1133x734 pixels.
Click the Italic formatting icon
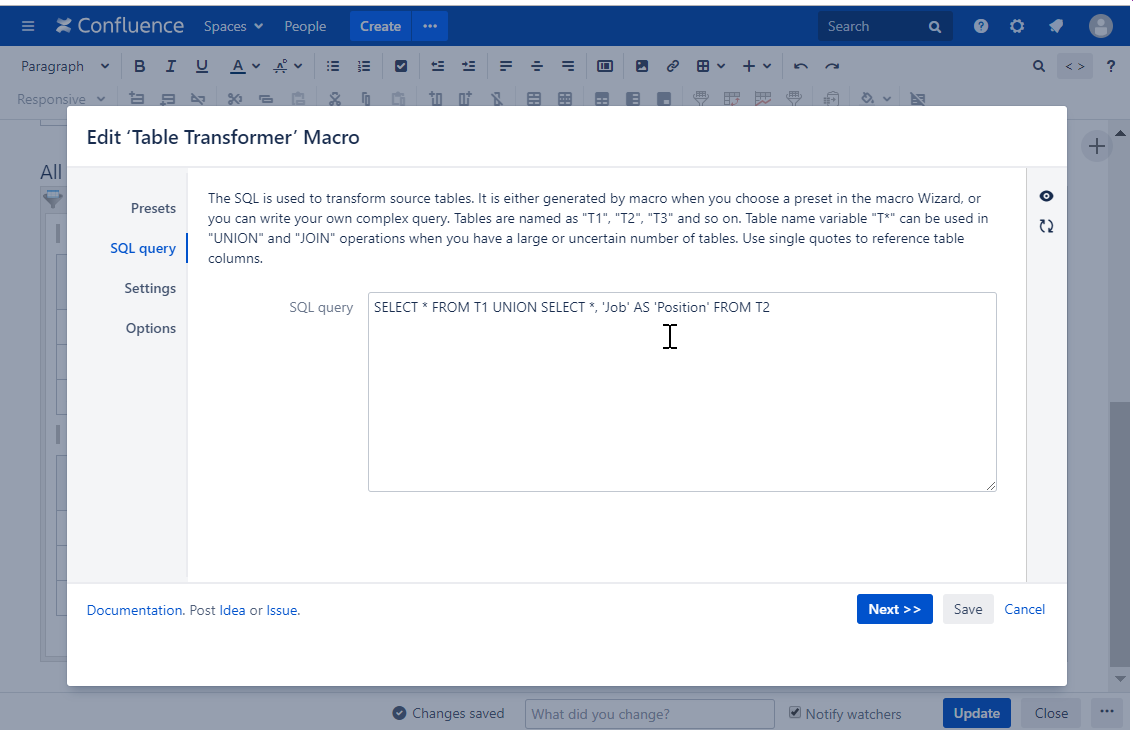[171, 66]
